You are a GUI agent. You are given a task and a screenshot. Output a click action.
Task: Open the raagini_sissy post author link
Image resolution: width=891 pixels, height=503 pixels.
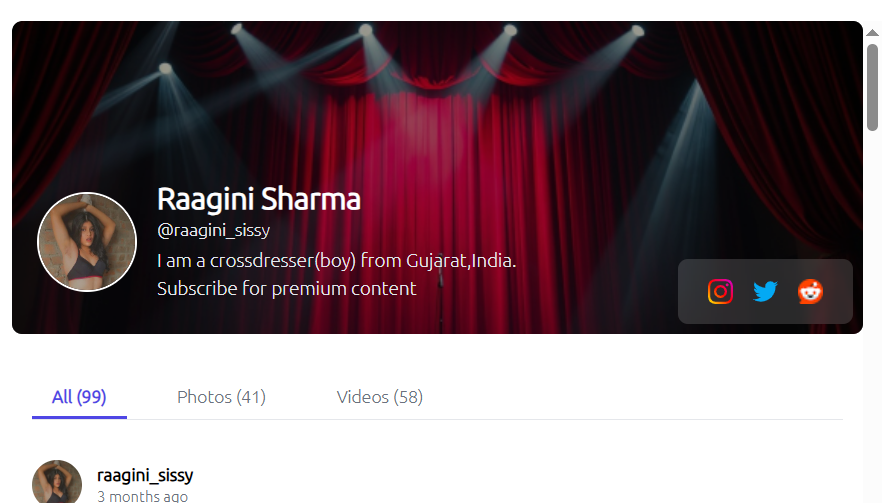[145, 475]
